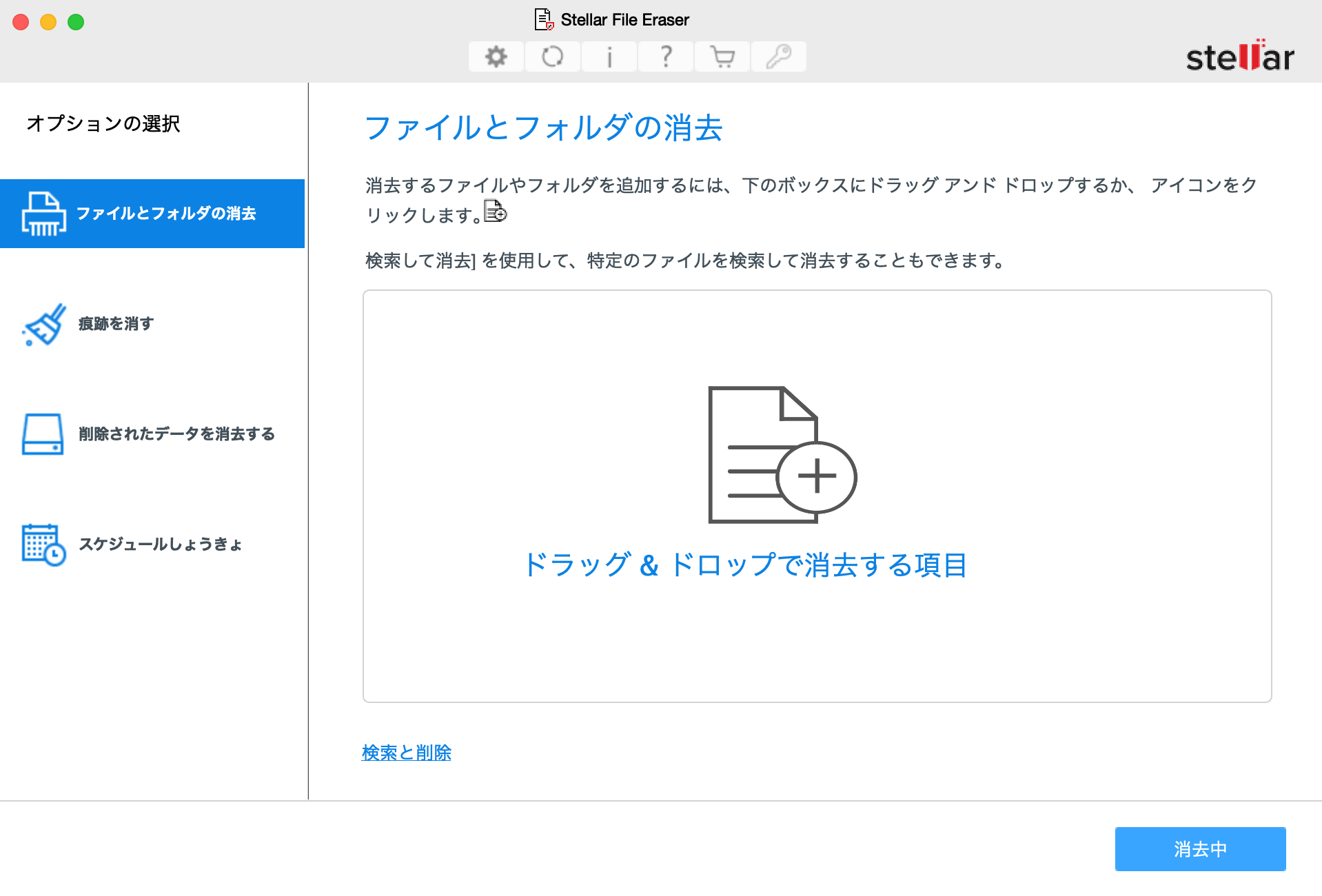Click ドラッグ & ドロップで消去する項目 text
The image size is (1322, 896).
745,565
